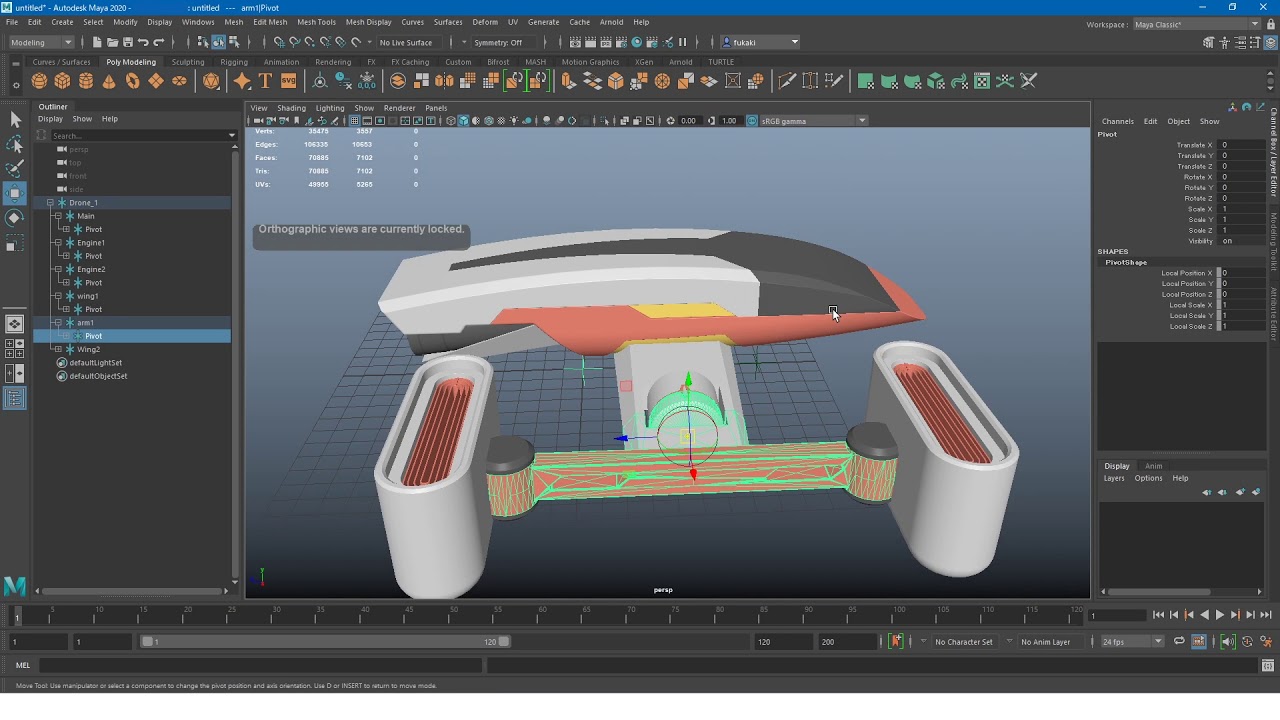Click the MEL command line input
Screen dimensions: 1280x720
(x=262, y=665)
